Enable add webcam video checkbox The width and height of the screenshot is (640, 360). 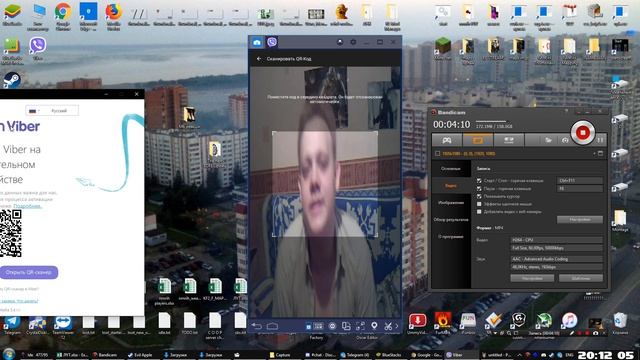(x=479, y=212)
